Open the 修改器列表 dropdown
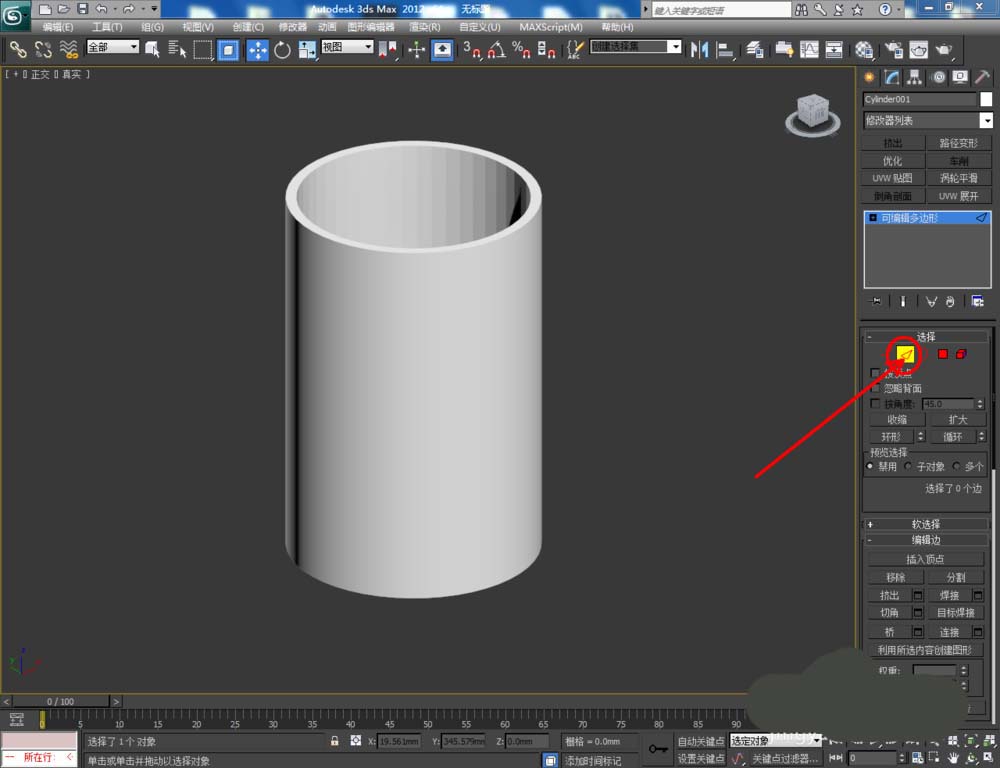 tap(927, 121)
